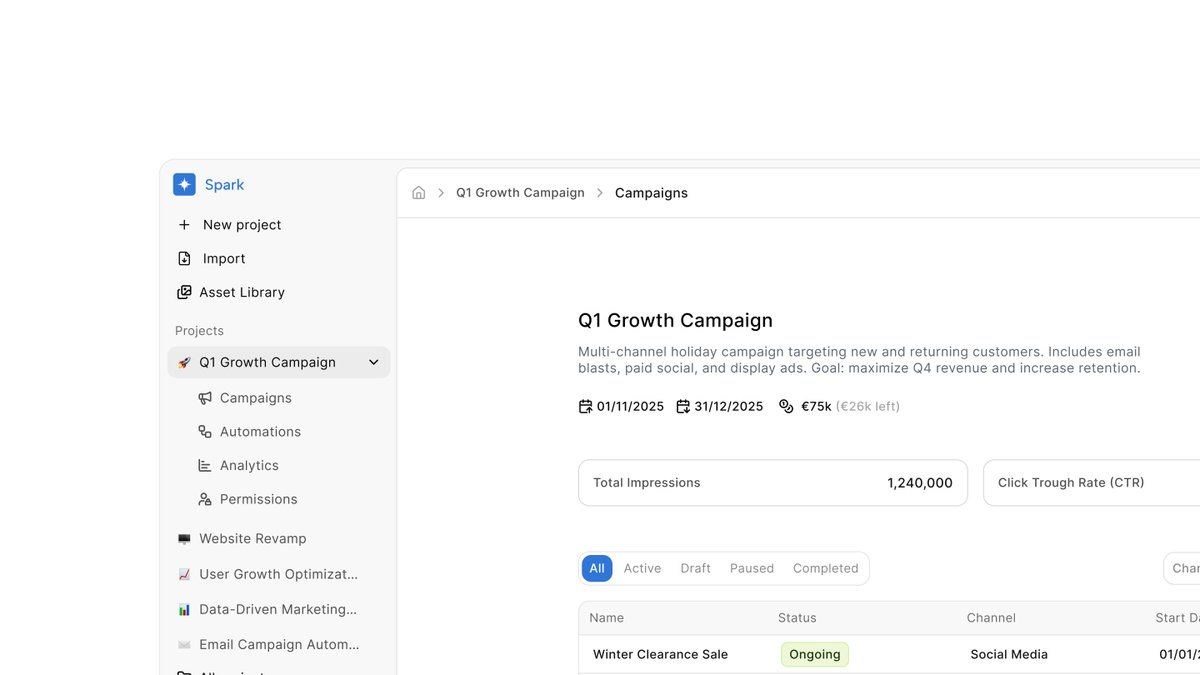
Task: Click the Click Trough Rate (CTR) card
Action: [1091, 483]
